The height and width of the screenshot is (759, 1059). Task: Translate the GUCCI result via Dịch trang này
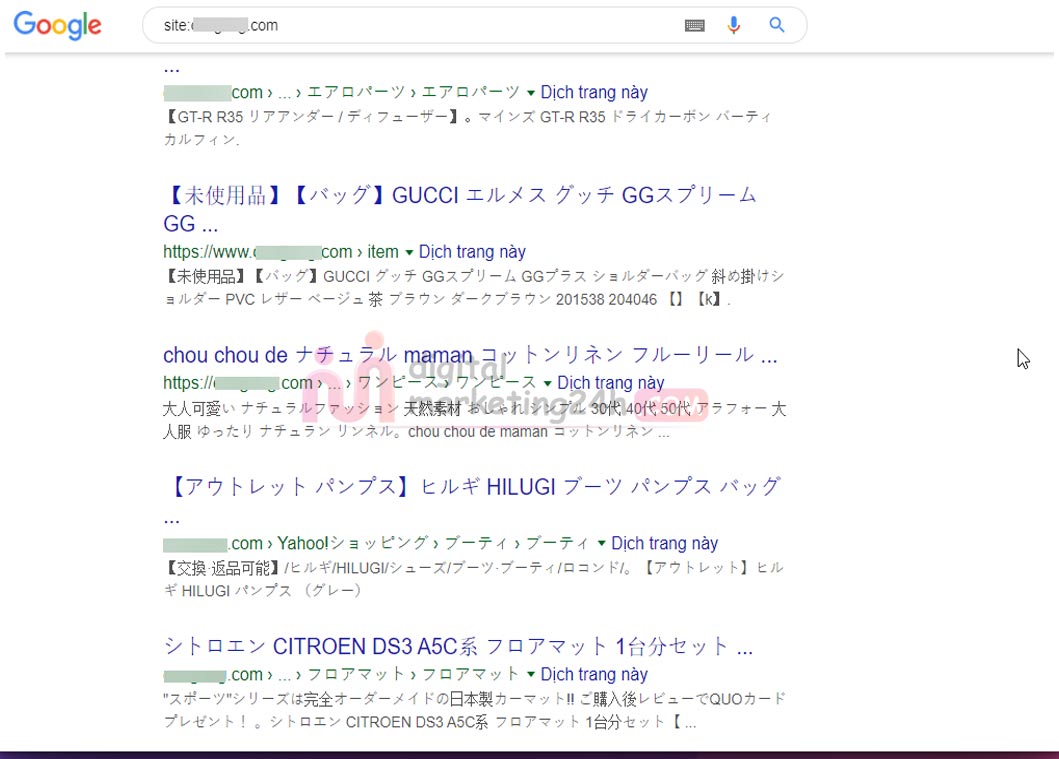472,252
